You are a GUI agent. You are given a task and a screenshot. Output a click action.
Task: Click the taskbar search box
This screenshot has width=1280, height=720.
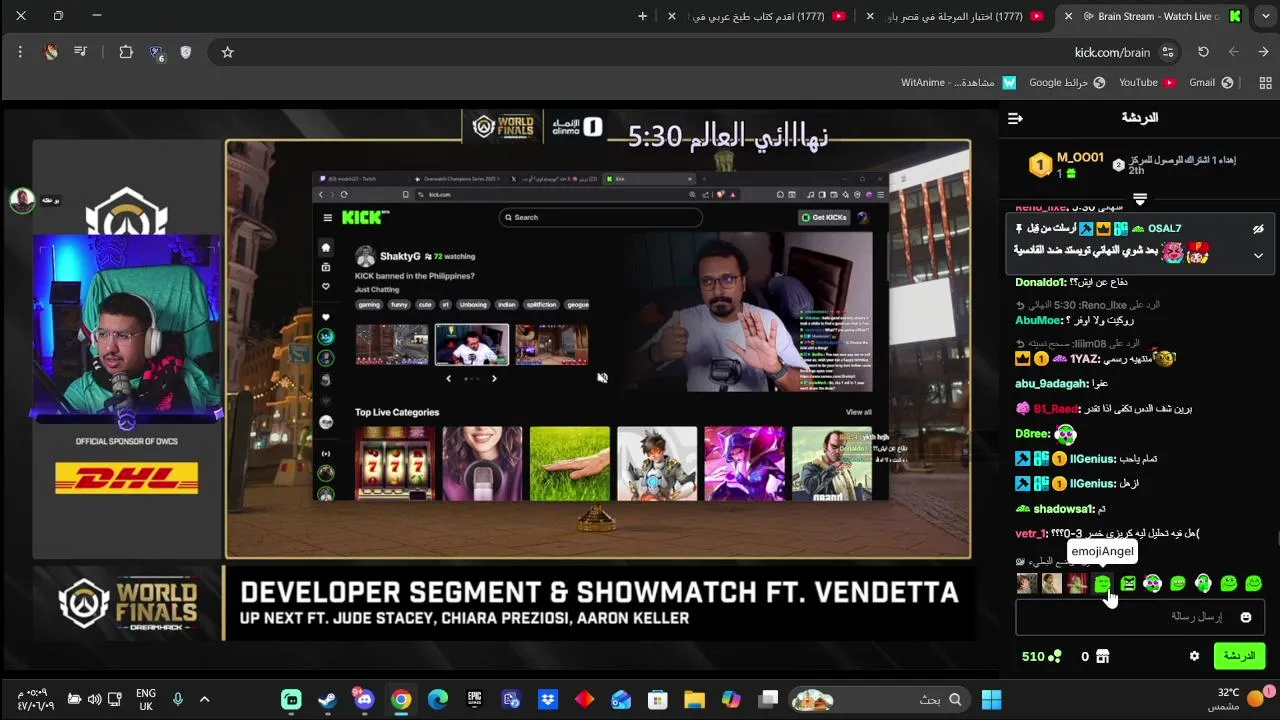pyautogui.click(x=879, y=699)
